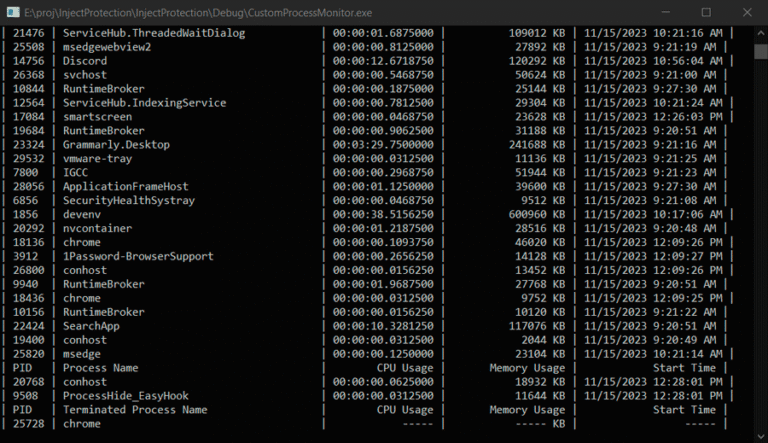Click PID value 21476
Screen dimensions: 768x443
click(x=28, y=33)
